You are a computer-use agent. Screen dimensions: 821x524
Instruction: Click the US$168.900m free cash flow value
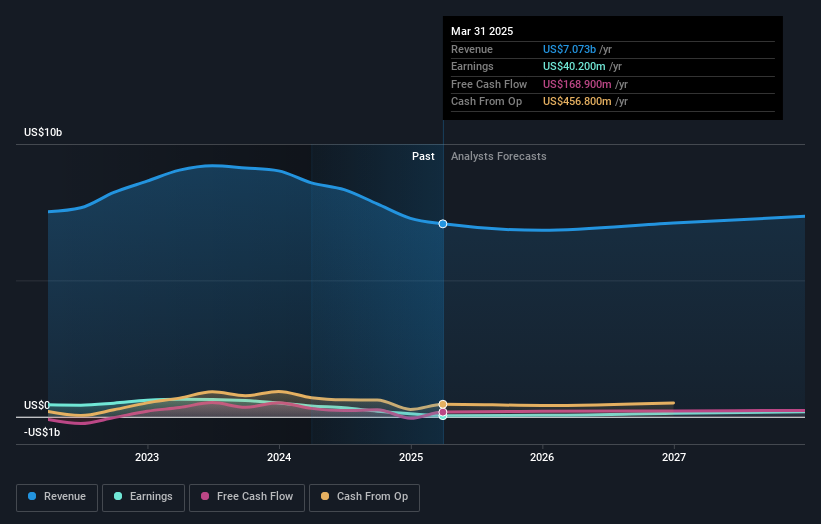click(x=577, y=84)
